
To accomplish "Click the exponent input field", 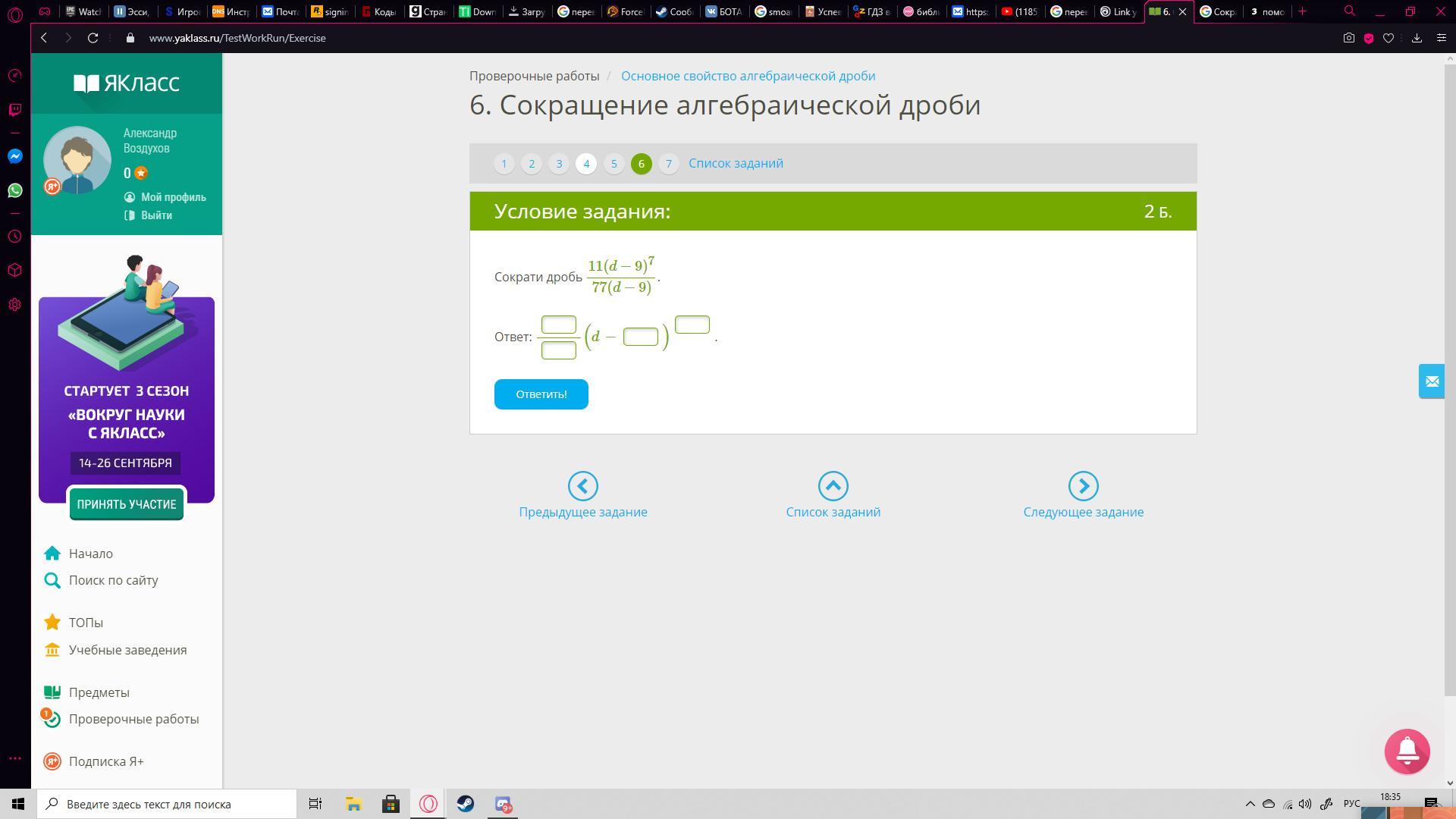I will click(x=692, y=325).
